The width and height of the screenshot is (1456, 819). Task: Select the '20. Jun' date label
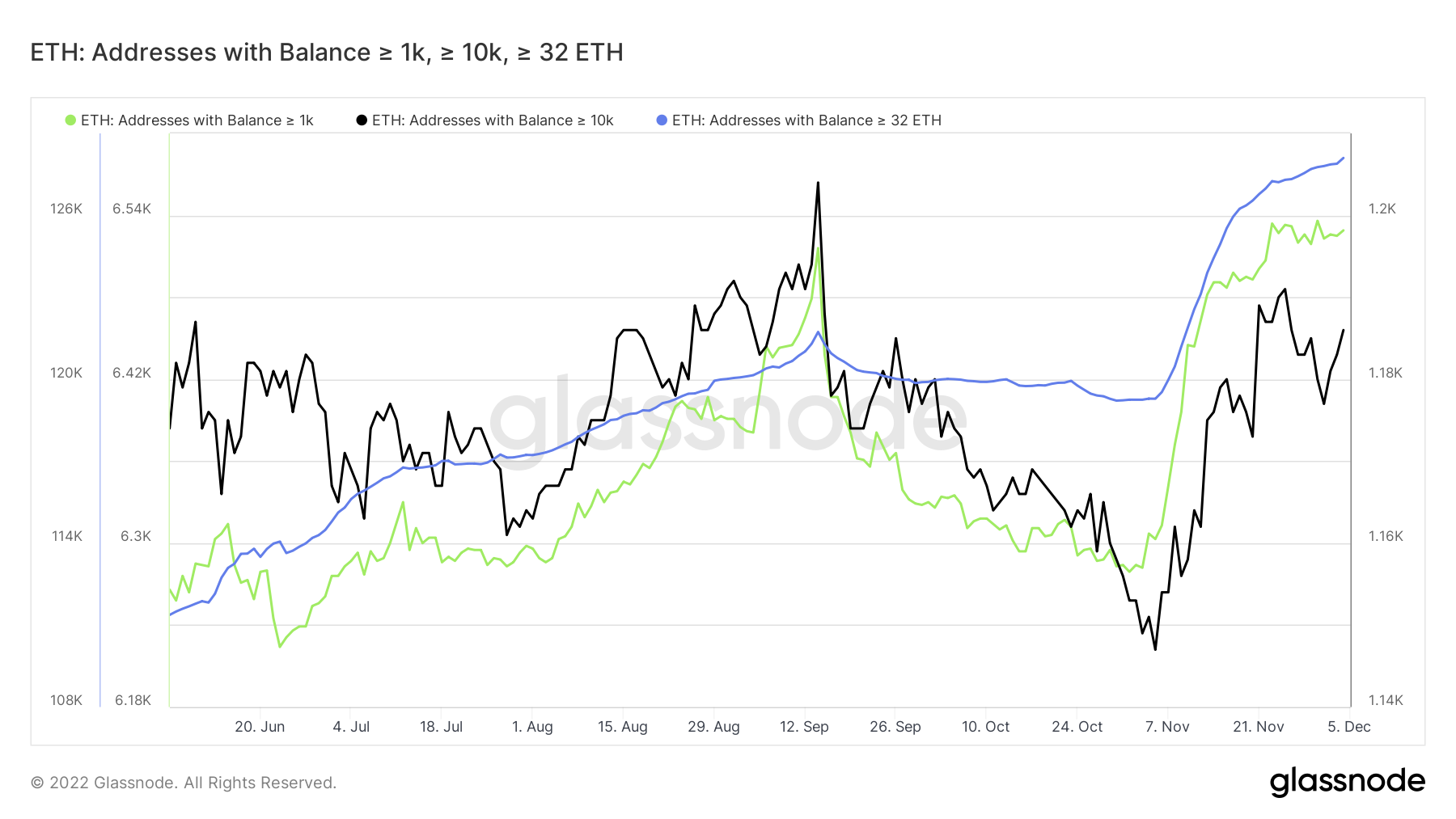point(260,727)
